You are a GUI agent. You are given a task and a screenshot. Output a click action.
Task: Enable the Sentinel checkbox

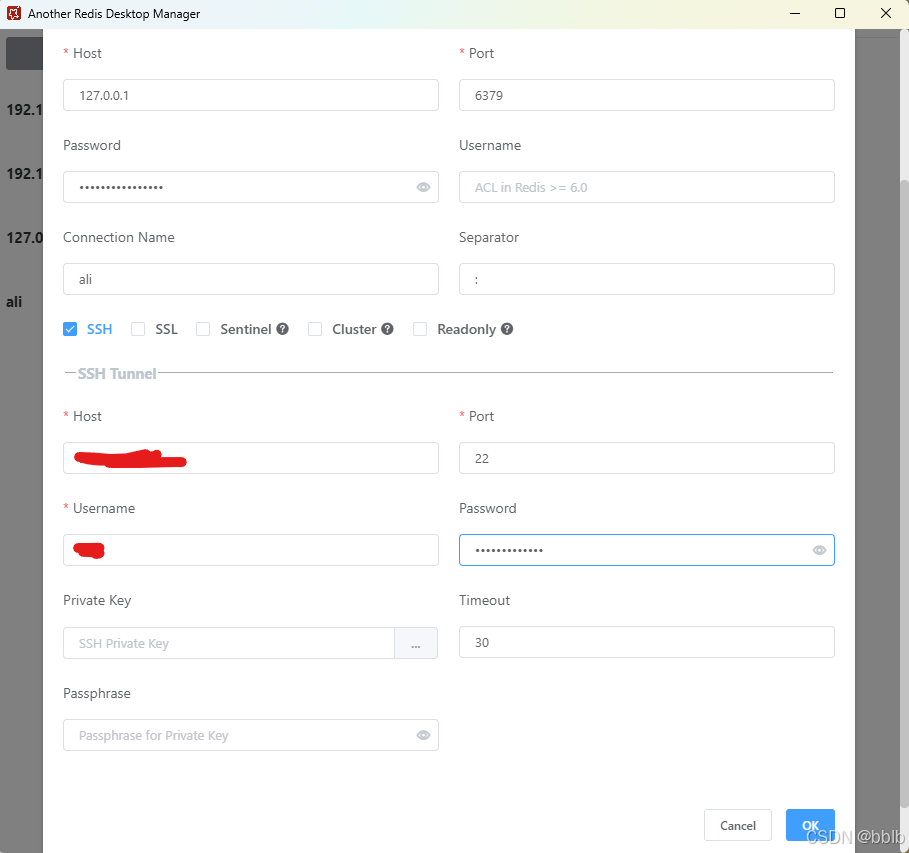(203, 329)
